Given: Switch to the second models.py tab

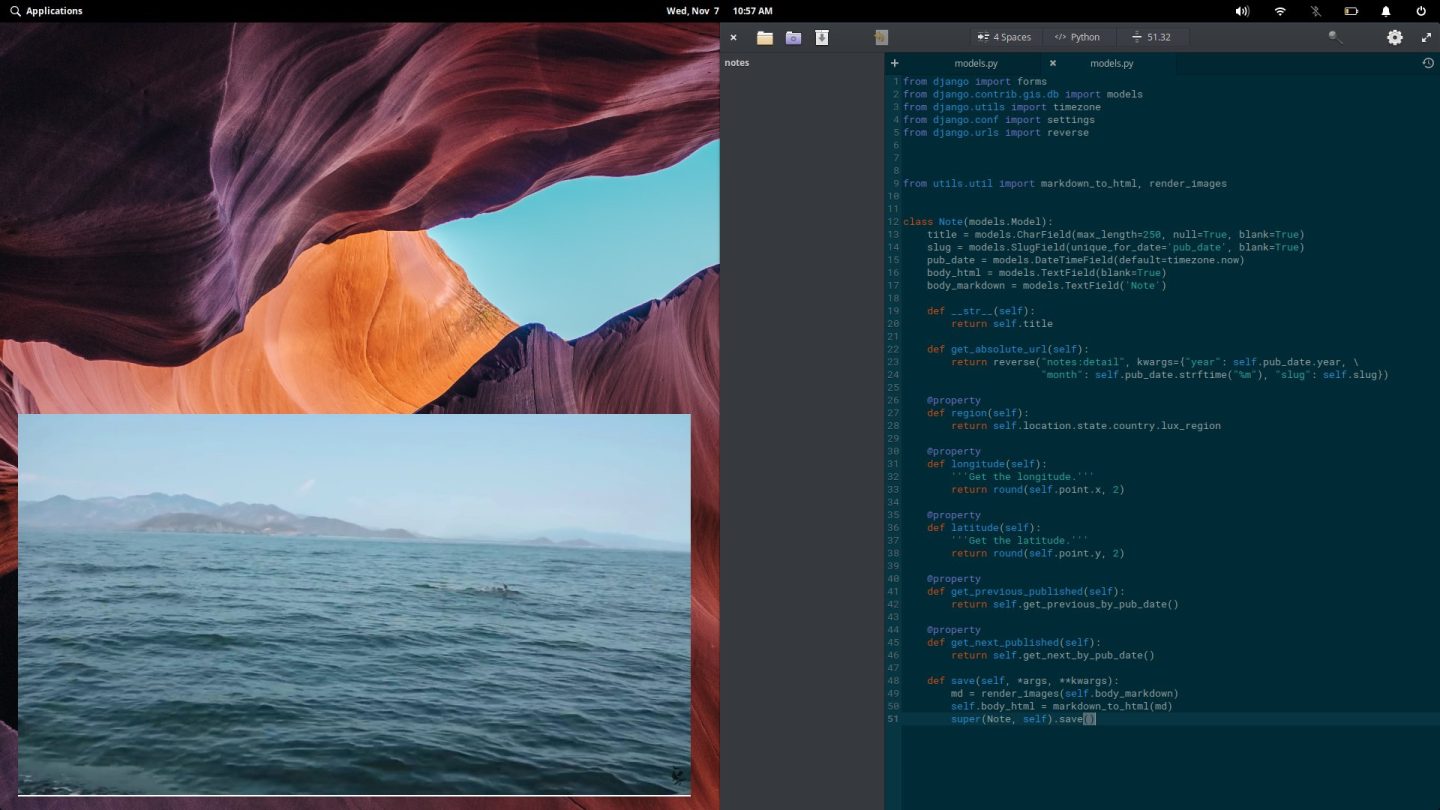Looking at the screenshot, I should (1112, 62).
